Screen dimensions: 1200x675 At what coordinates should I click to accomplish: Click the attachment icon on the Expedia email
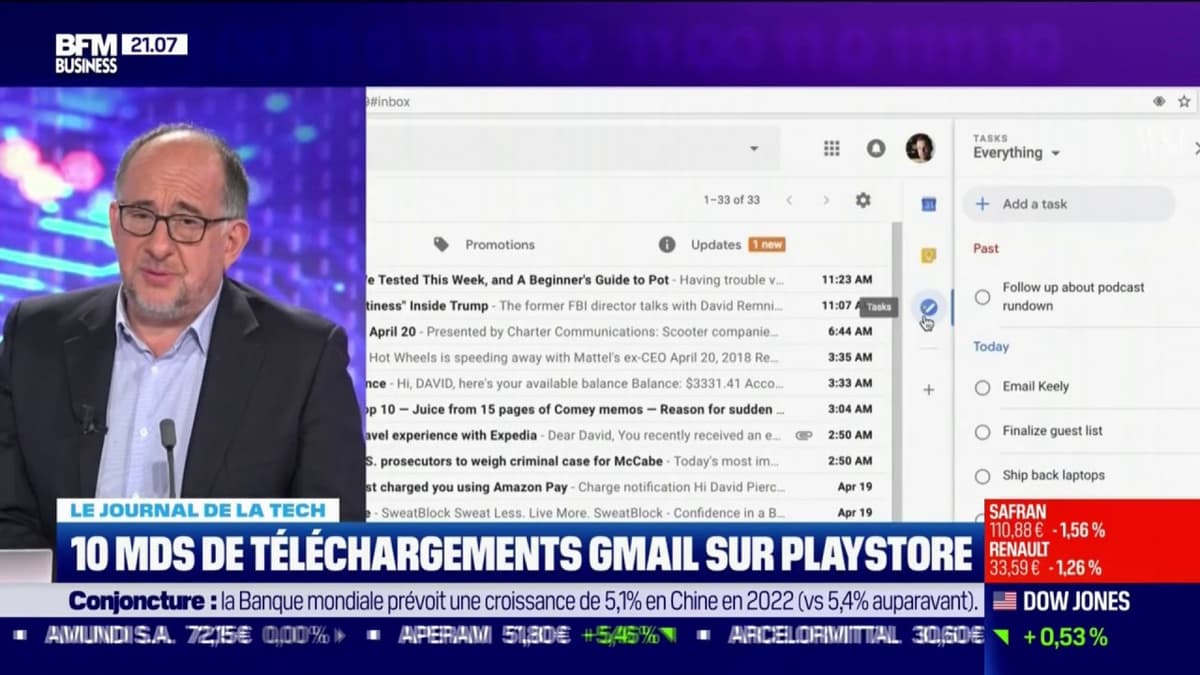(x=803, y=436)
